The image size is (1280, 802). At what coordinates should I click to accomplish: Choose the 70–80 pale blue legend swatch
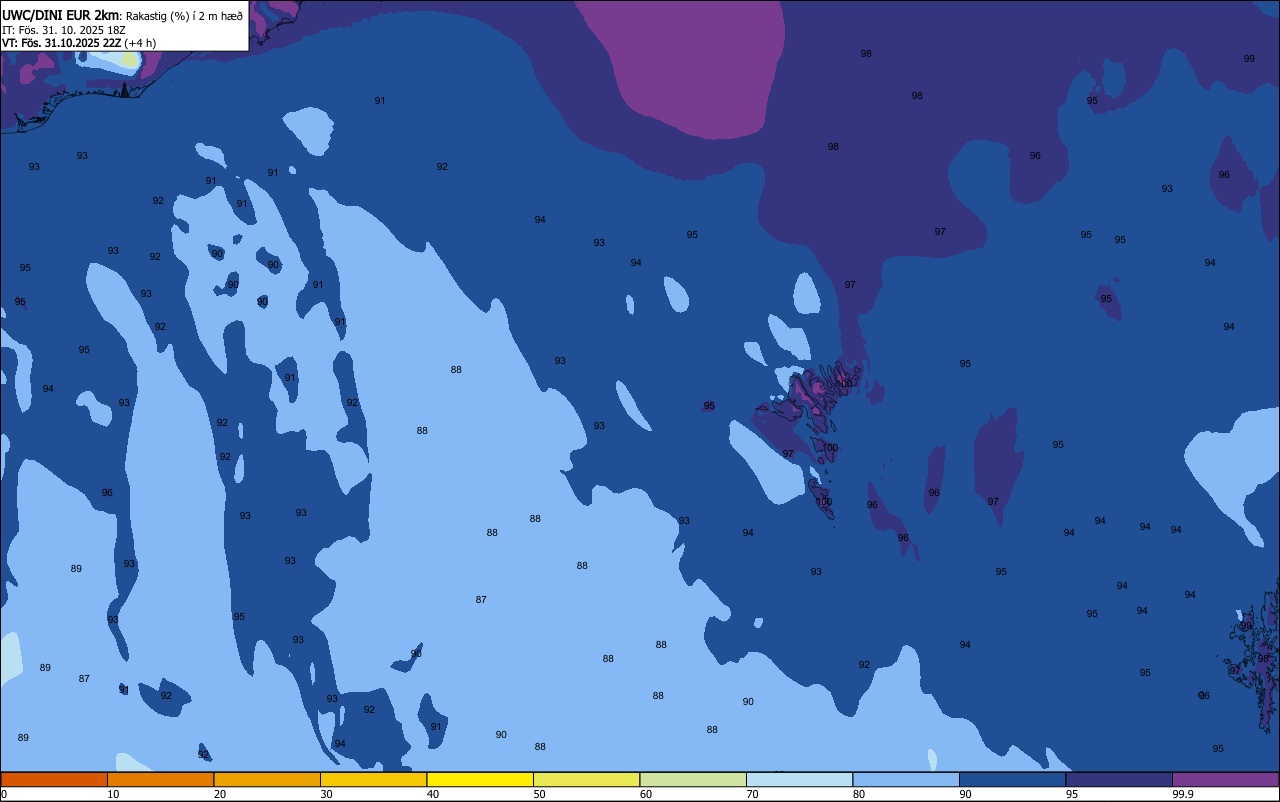799,779
